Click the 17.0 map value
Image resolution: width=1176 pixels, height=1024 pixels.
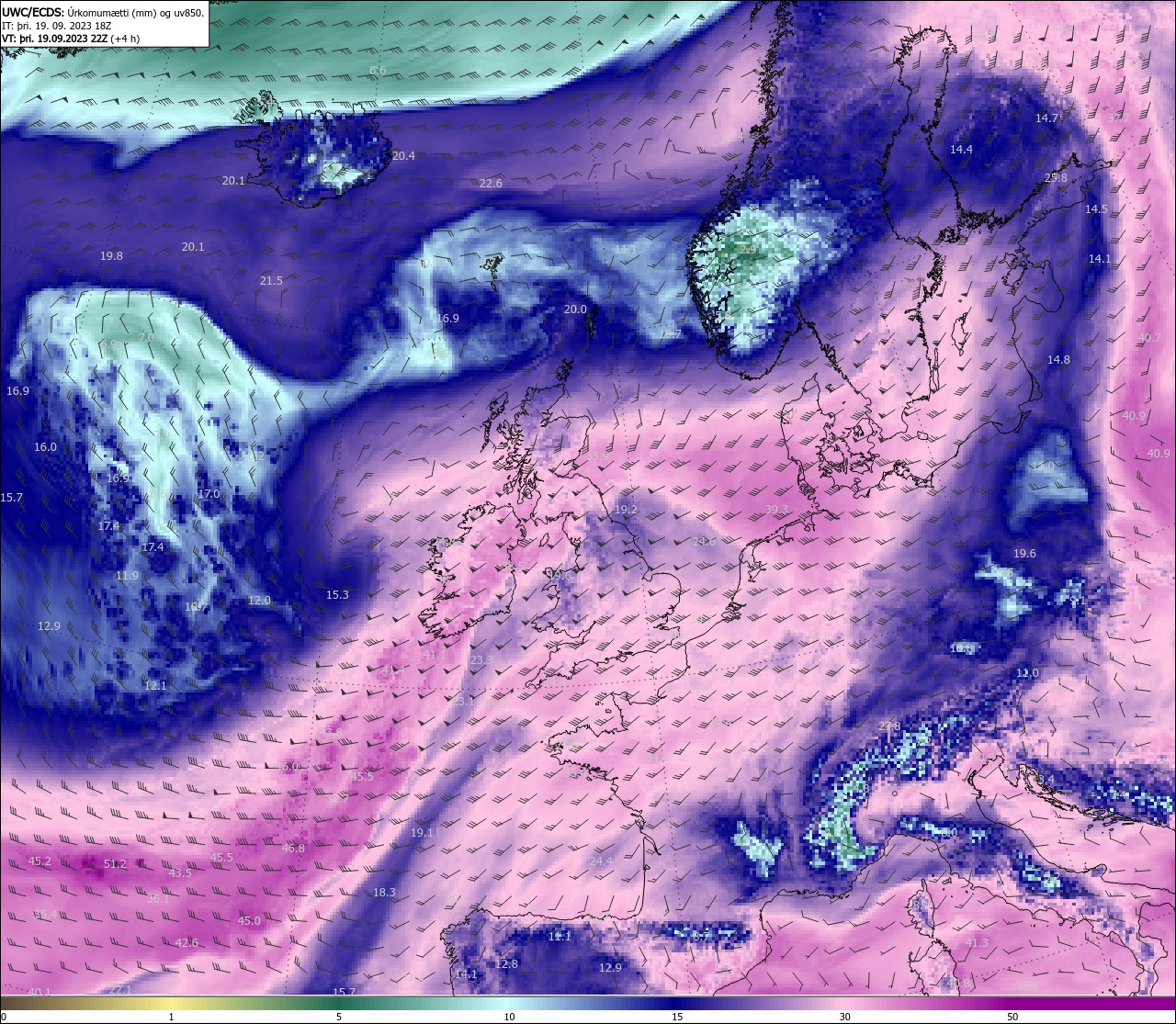(209, 494)
